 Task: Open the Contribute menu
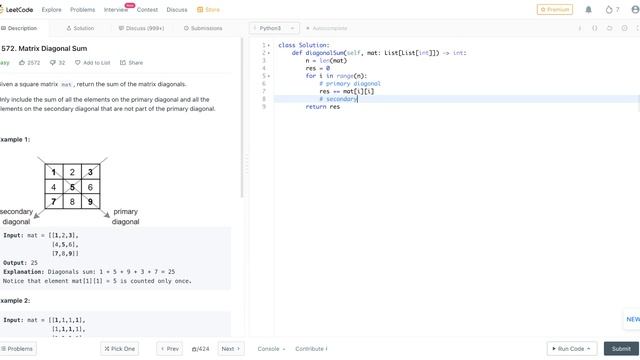point(311,349)
